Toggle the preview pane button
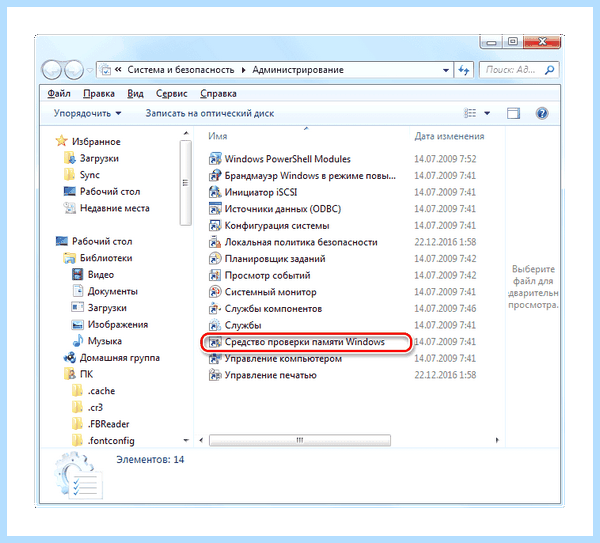 coord(513,113)
